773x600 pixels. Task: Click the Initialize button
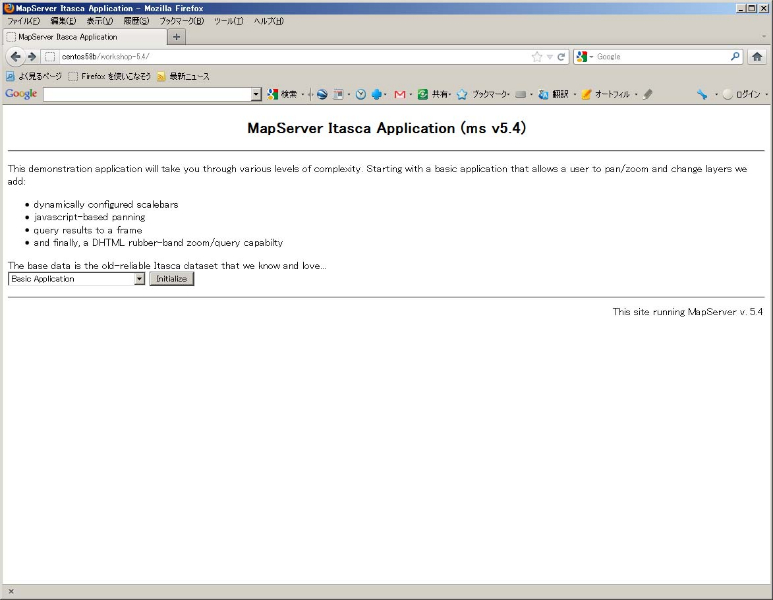(171, 279)
